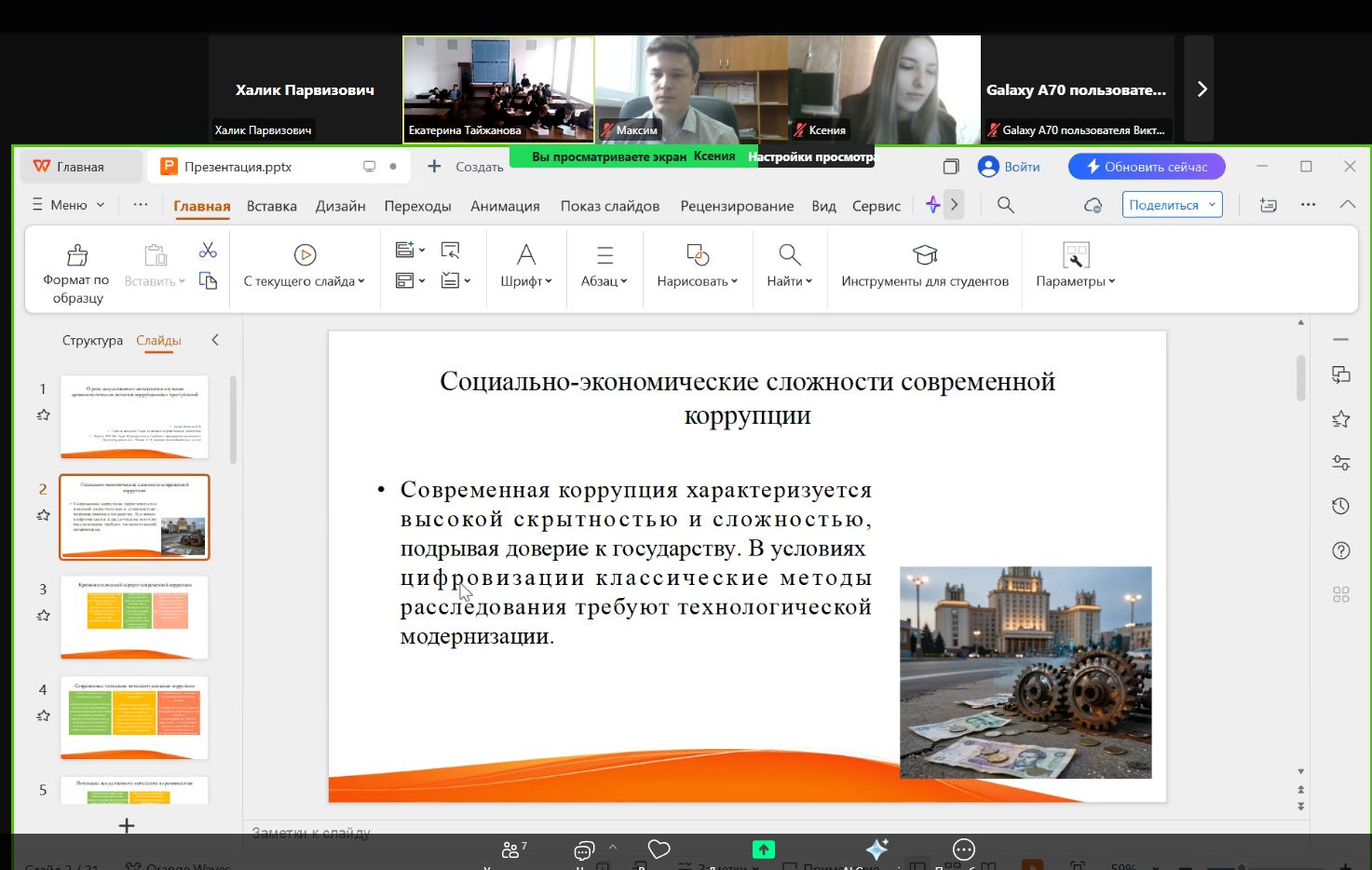Expand the Шрифт dropdown
This screenshot has height=870, width=1372.
pyautogui.click(x=526, y=280)
